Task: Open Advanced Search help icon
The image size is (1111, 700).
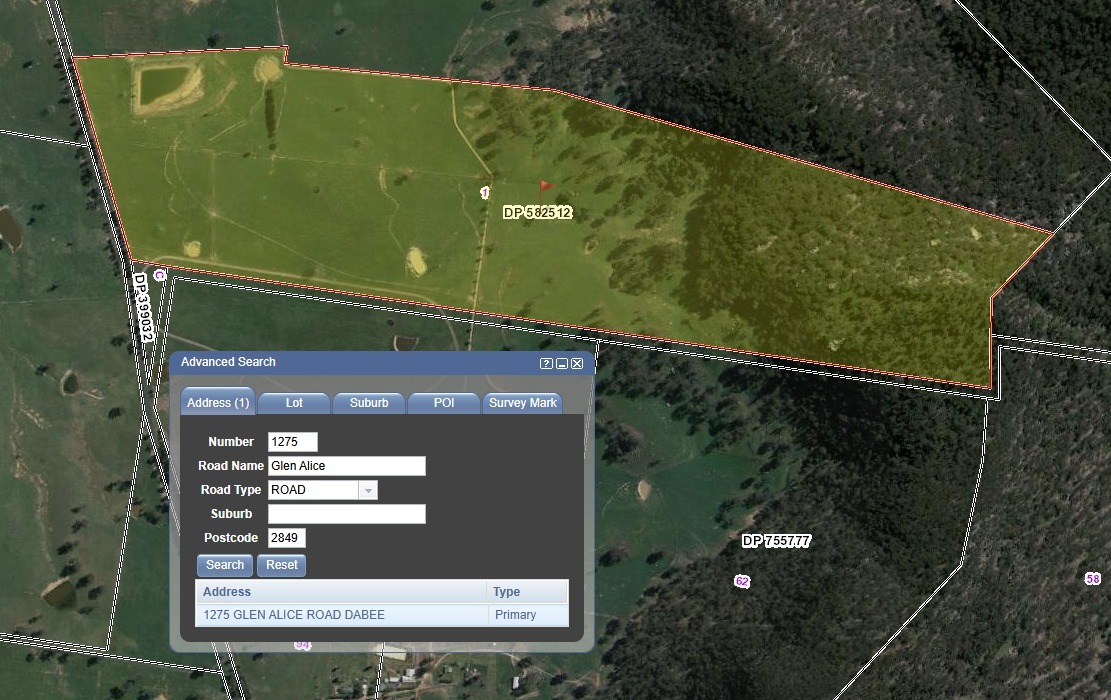Action: 546,363
